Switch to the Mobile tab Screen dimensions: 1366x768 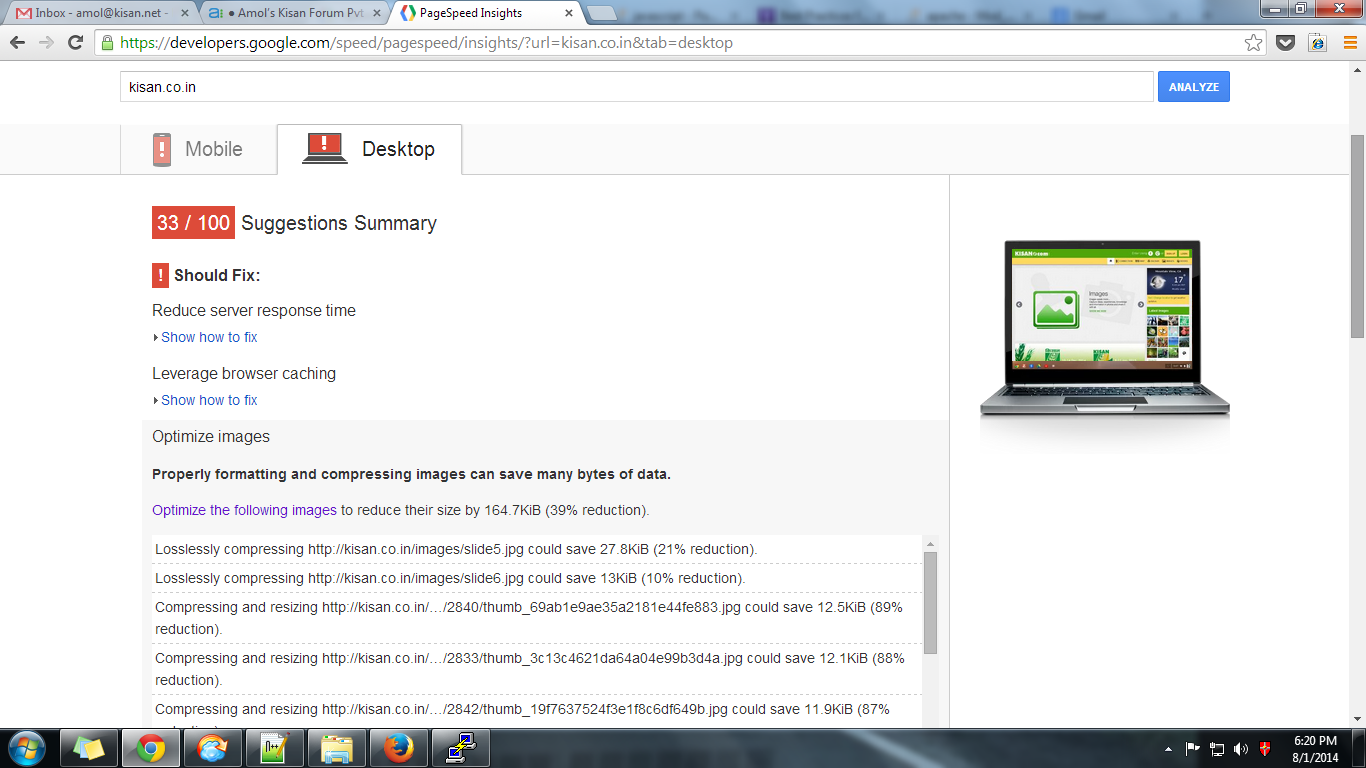198,149
